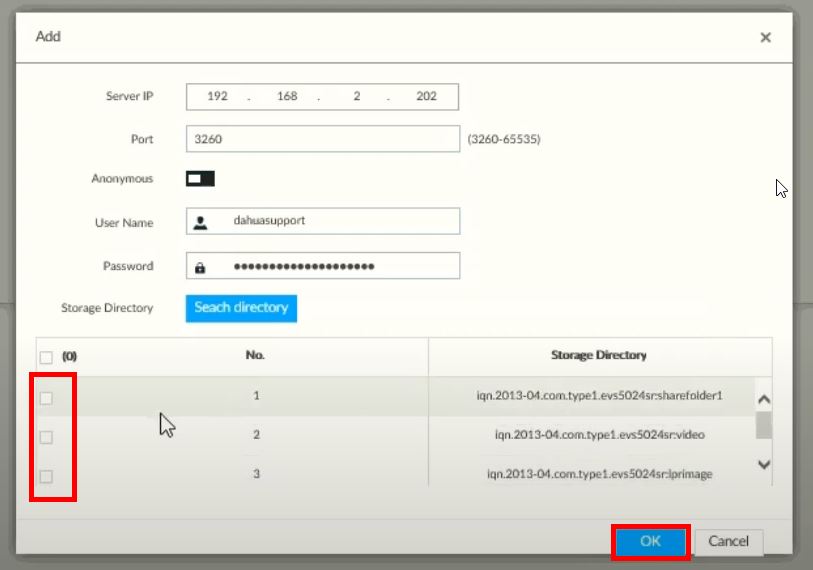Select the row ending in sharefolder1
813x570 pixels.
pos(395,396)
